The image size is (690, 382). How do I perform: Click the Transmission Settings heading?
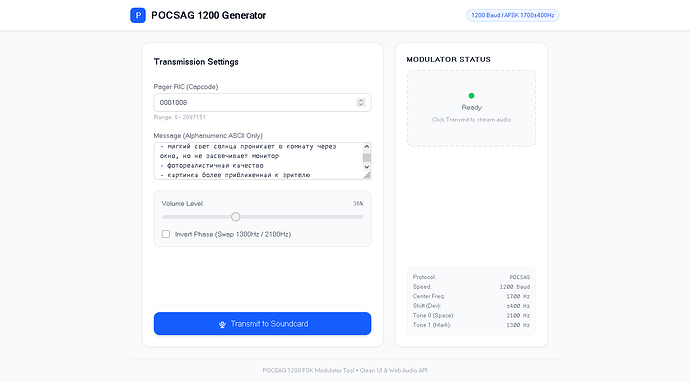pyautogui.click(x=196, y=62)
